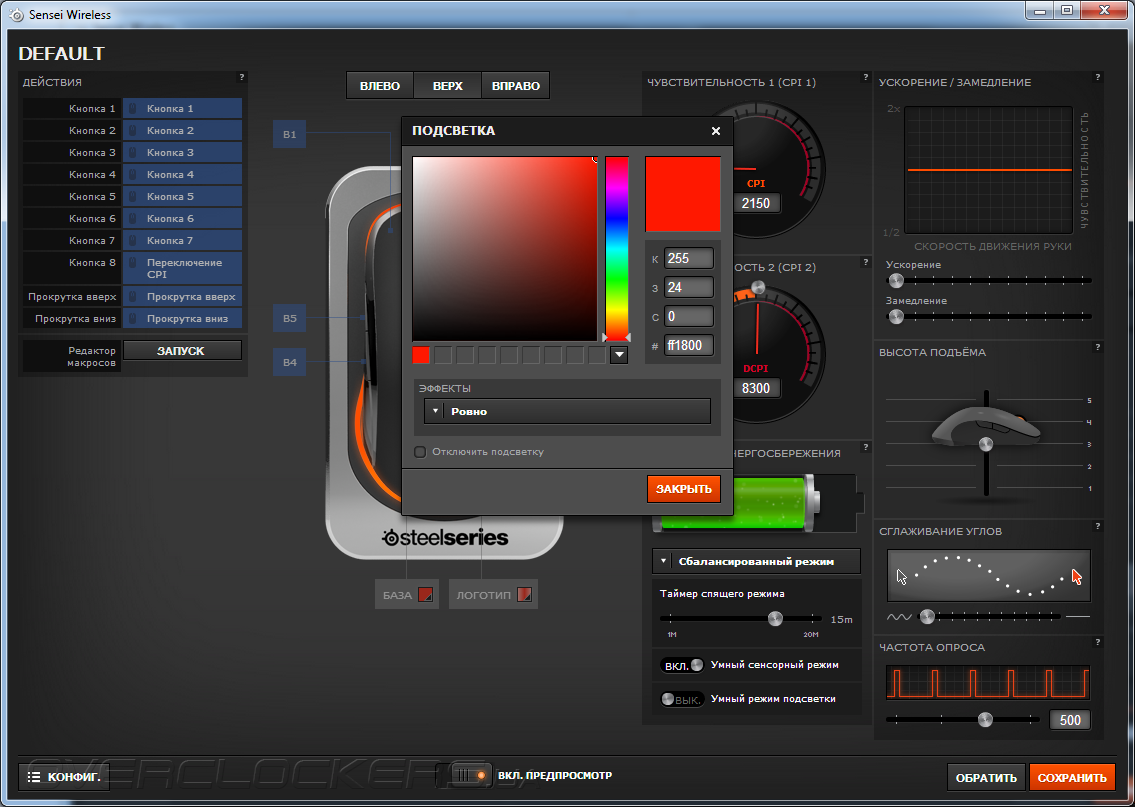Click the rainbow hue slider bar
1135x807 pixels.
point(617,248)
